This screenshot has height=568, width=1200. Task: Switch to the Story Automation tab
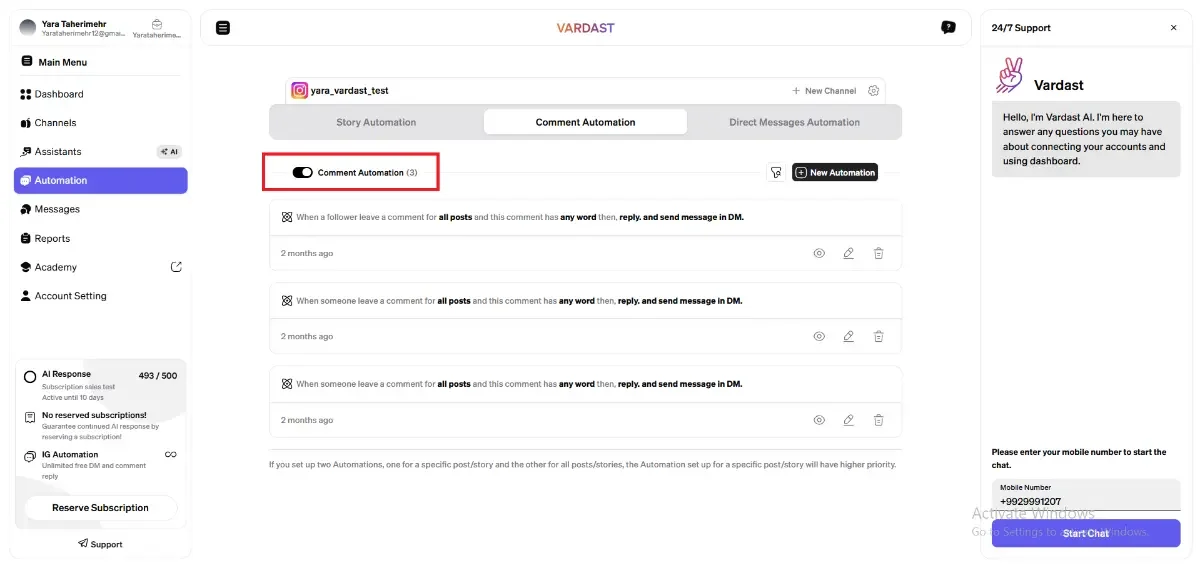point(376,122)
